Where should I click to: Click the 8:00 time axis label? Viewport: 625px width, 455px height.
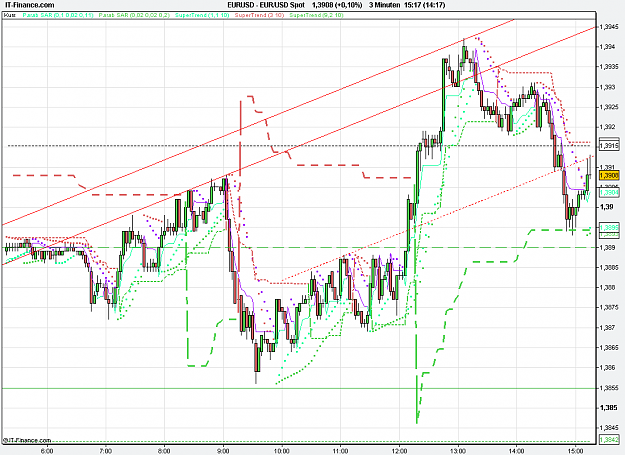click(x=164, y=451)
